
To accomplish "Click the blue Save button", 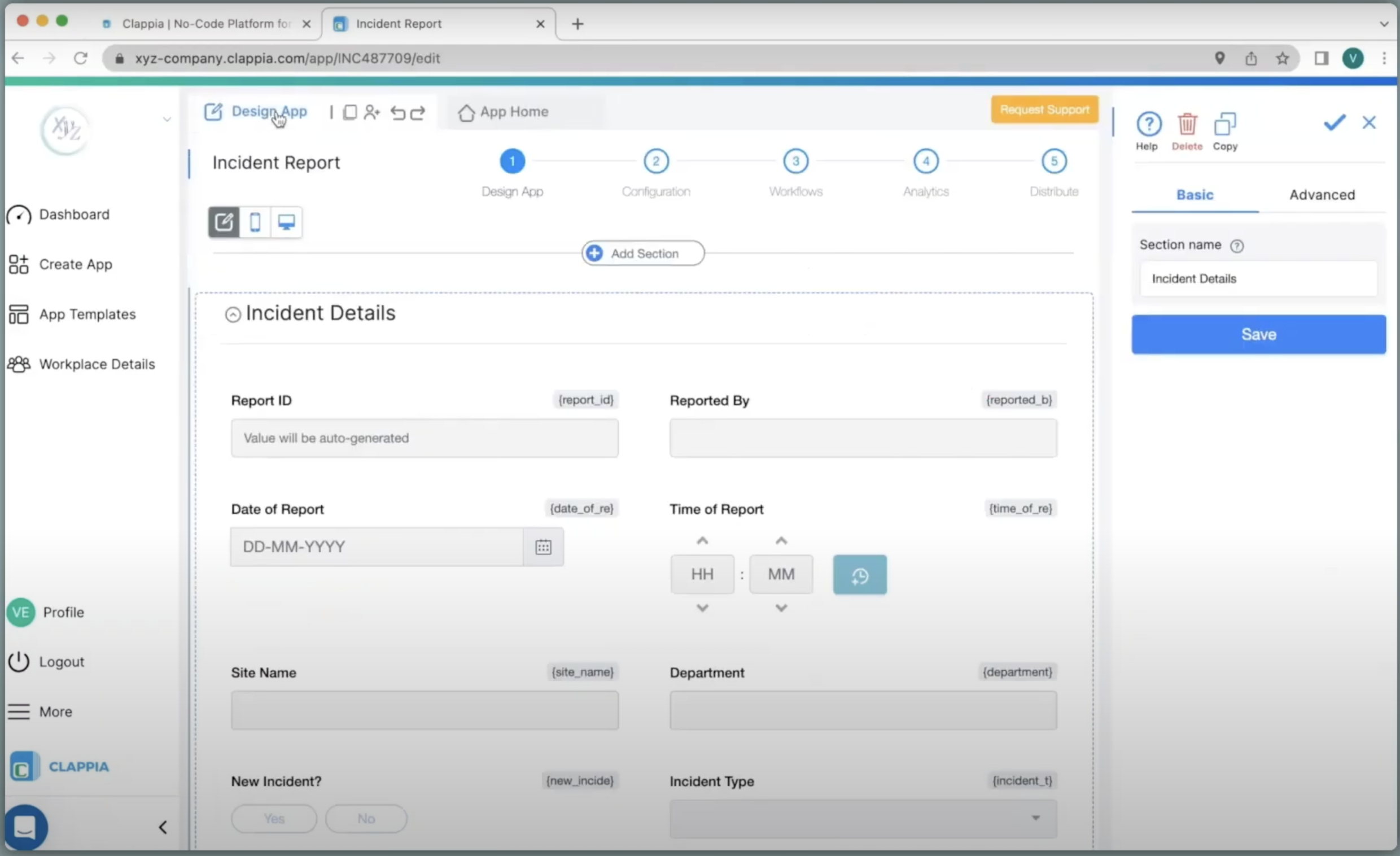I will (x=1258, y=334).
